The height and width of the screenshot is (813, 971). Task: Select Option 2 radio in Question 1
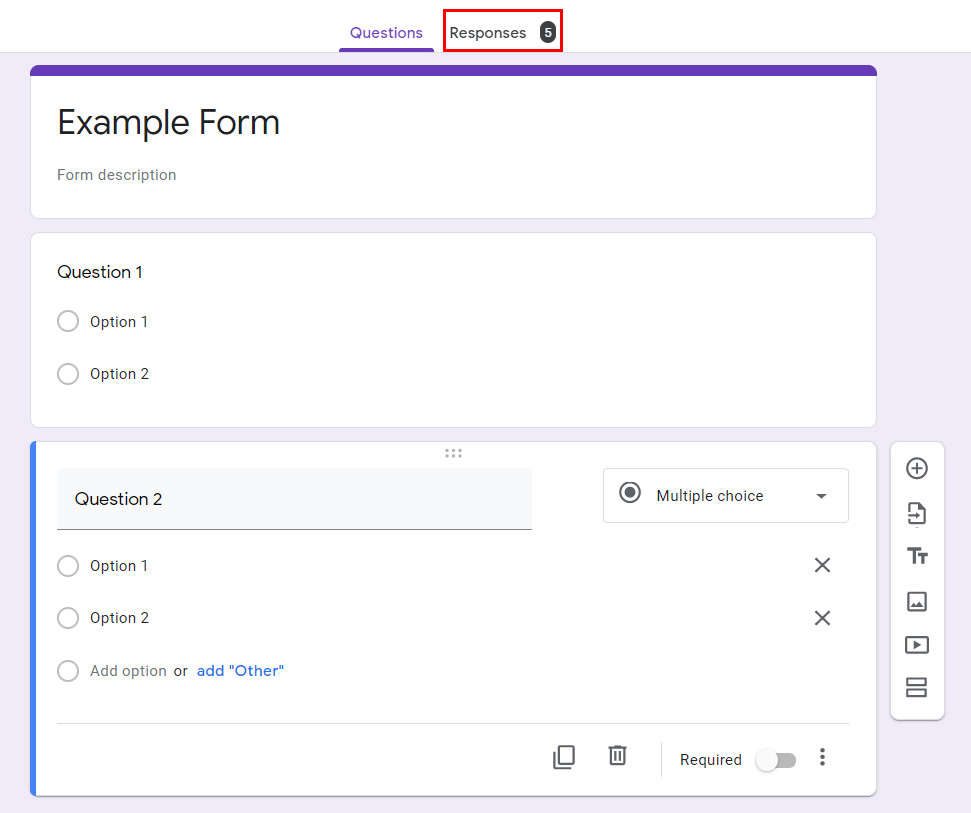[x=68, y=374]
